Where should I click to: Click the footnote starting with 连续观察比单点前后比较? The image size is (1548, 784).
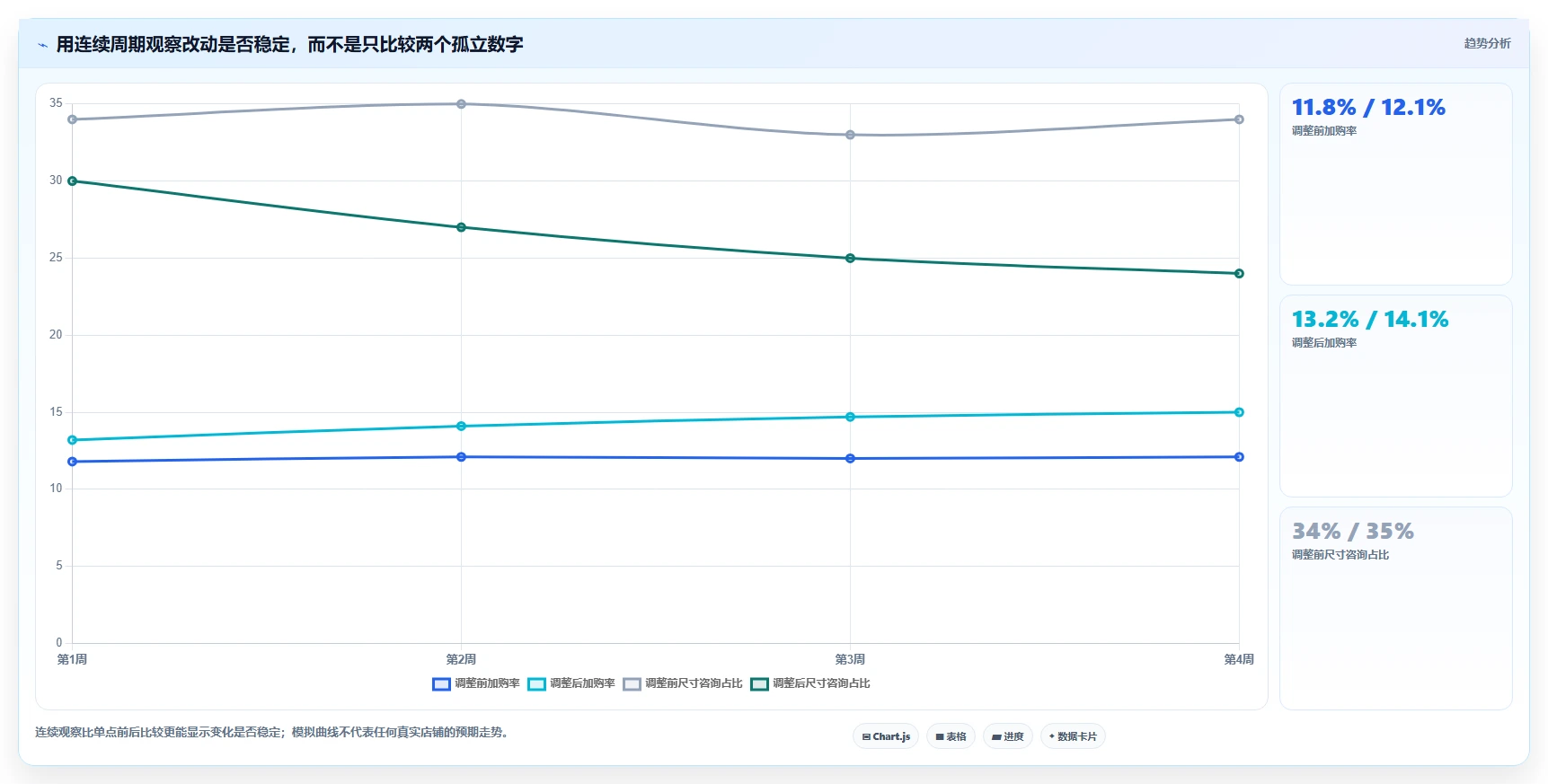click(x=273, y=733)
